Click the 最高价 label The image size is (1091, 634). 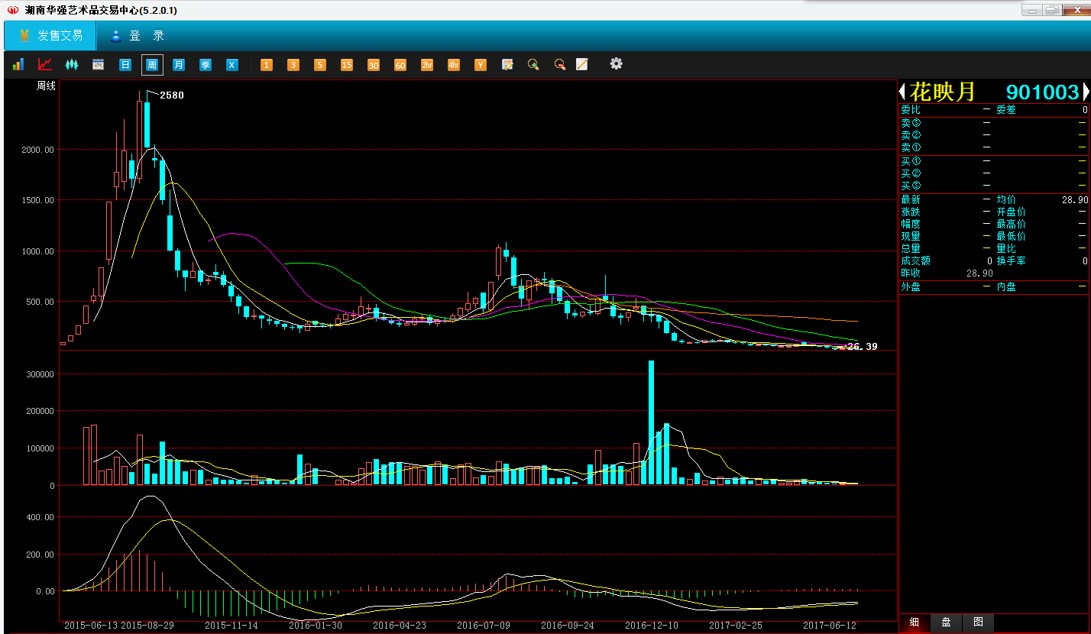click(1011, 224)
